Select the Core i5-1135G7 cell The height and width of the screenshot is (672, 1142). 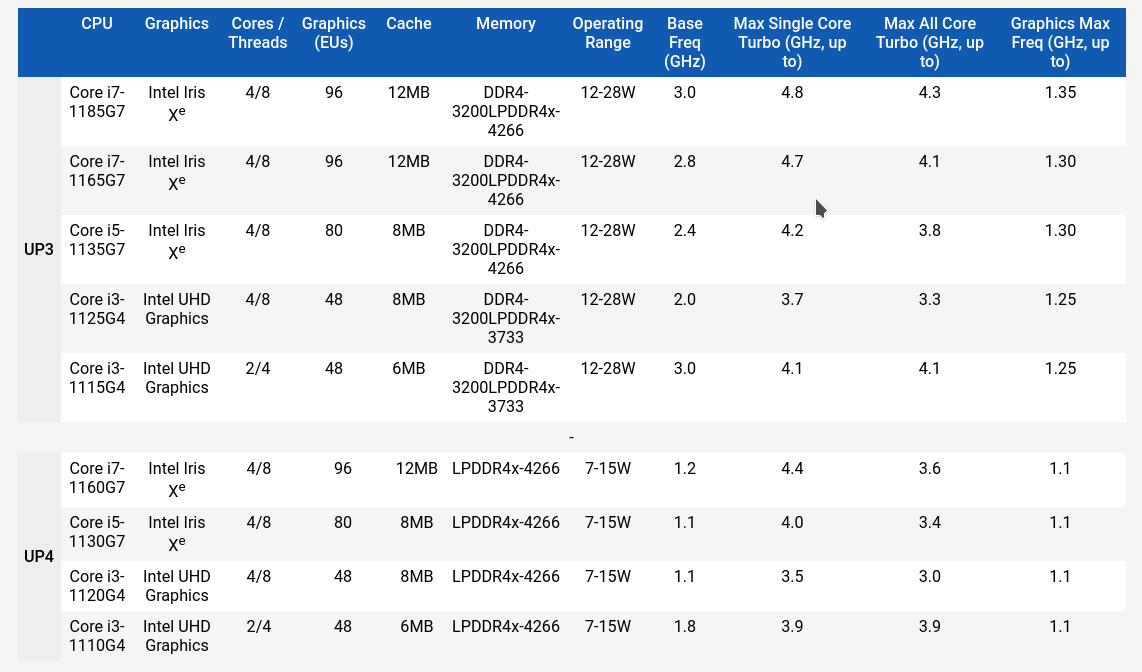97,240
